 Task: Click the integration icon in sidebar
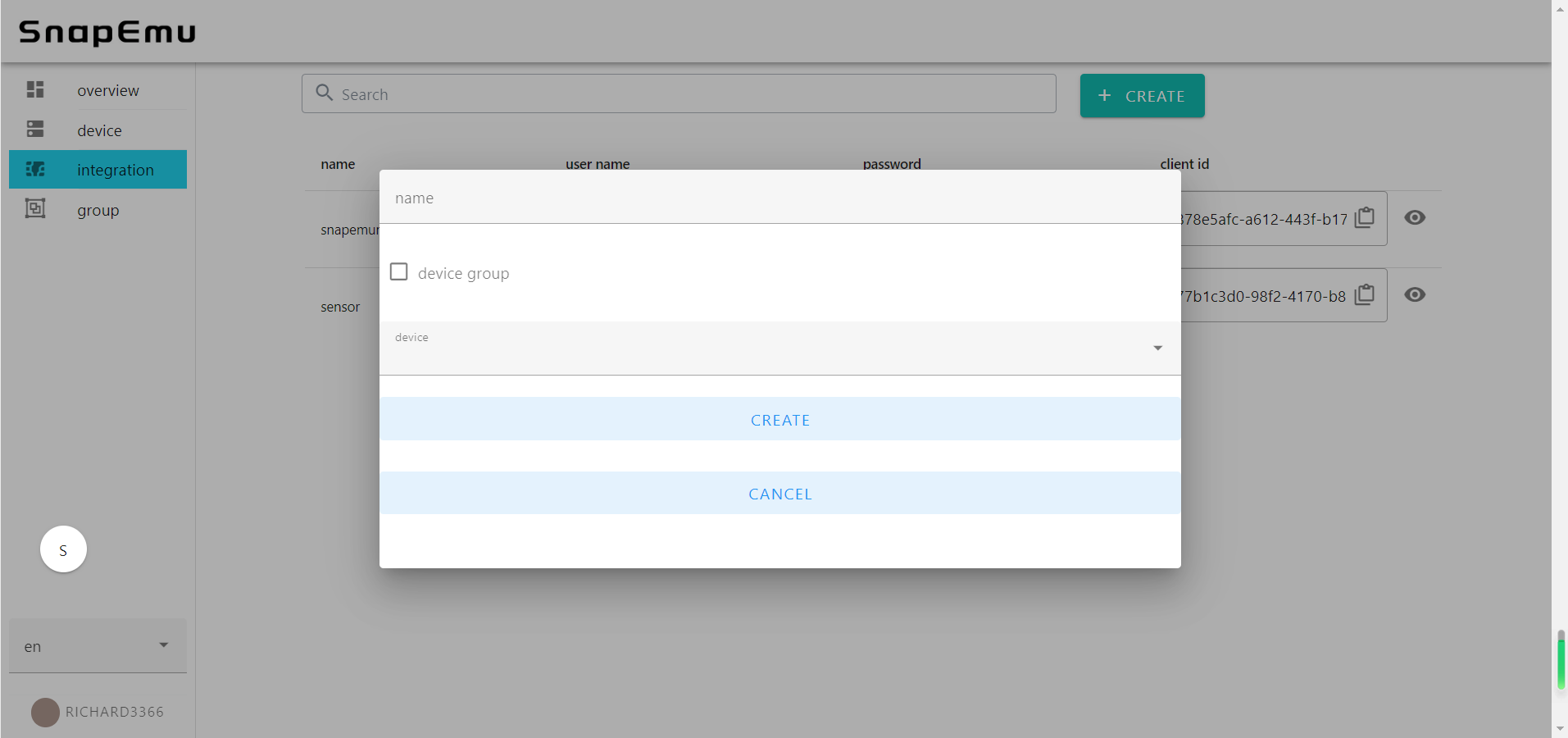[x=35, y=170]
